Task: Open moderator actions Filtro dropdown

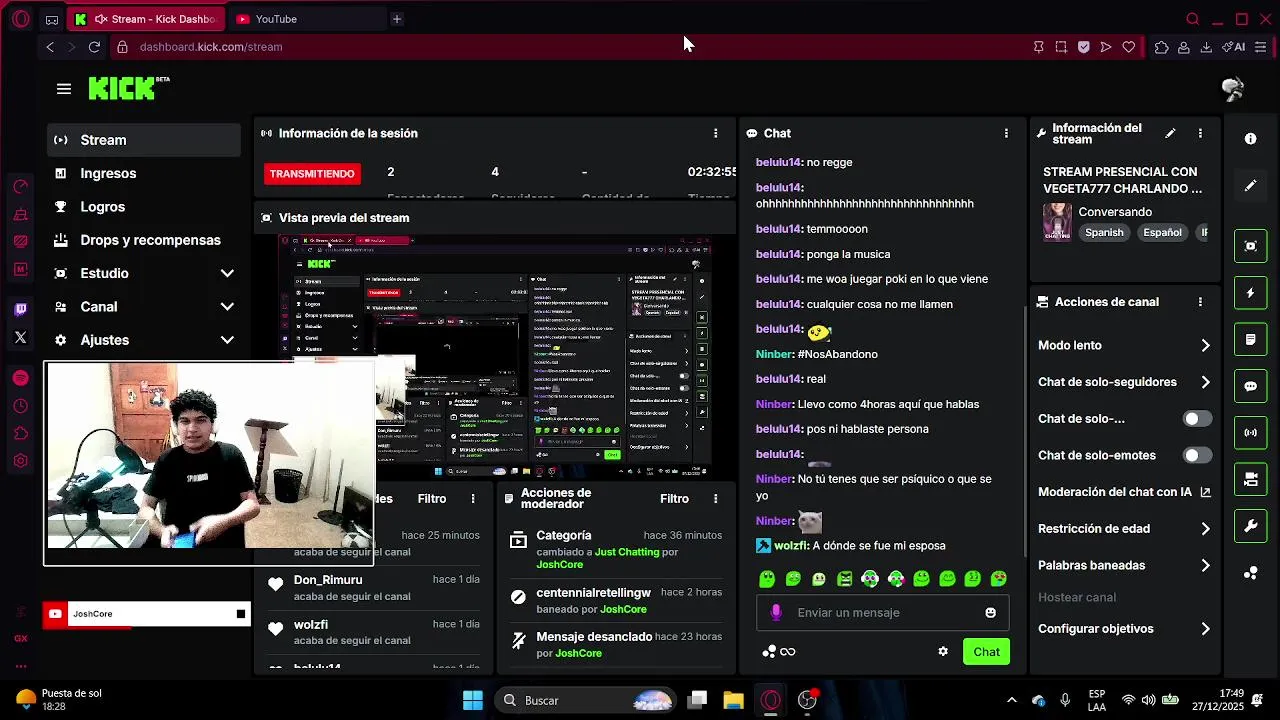Action: point(674,499)
